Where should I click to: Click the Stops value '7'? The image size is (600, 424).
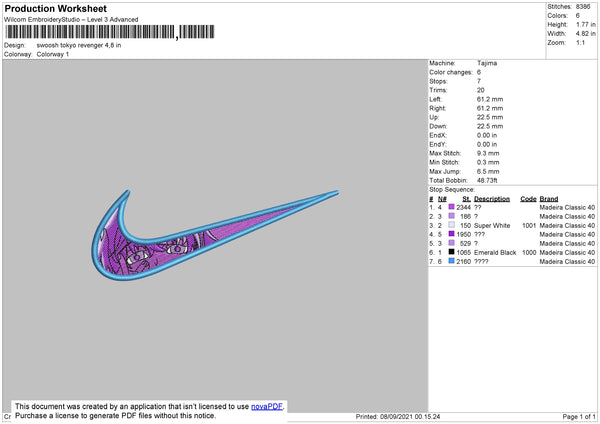[x=479, y=81]
